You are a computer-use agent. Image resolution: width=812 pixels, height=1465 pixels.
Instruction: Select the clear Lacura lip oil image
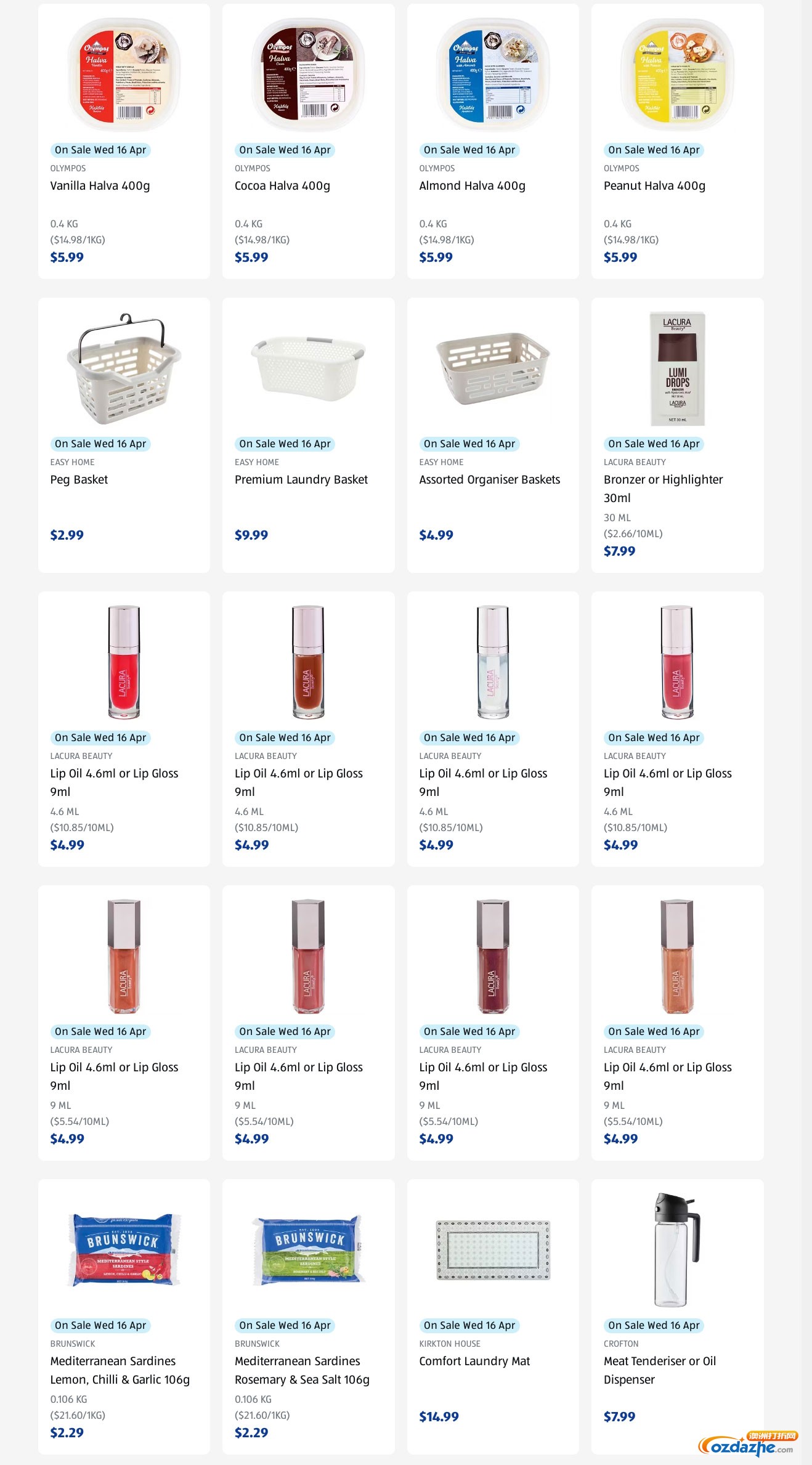point(493,662)
